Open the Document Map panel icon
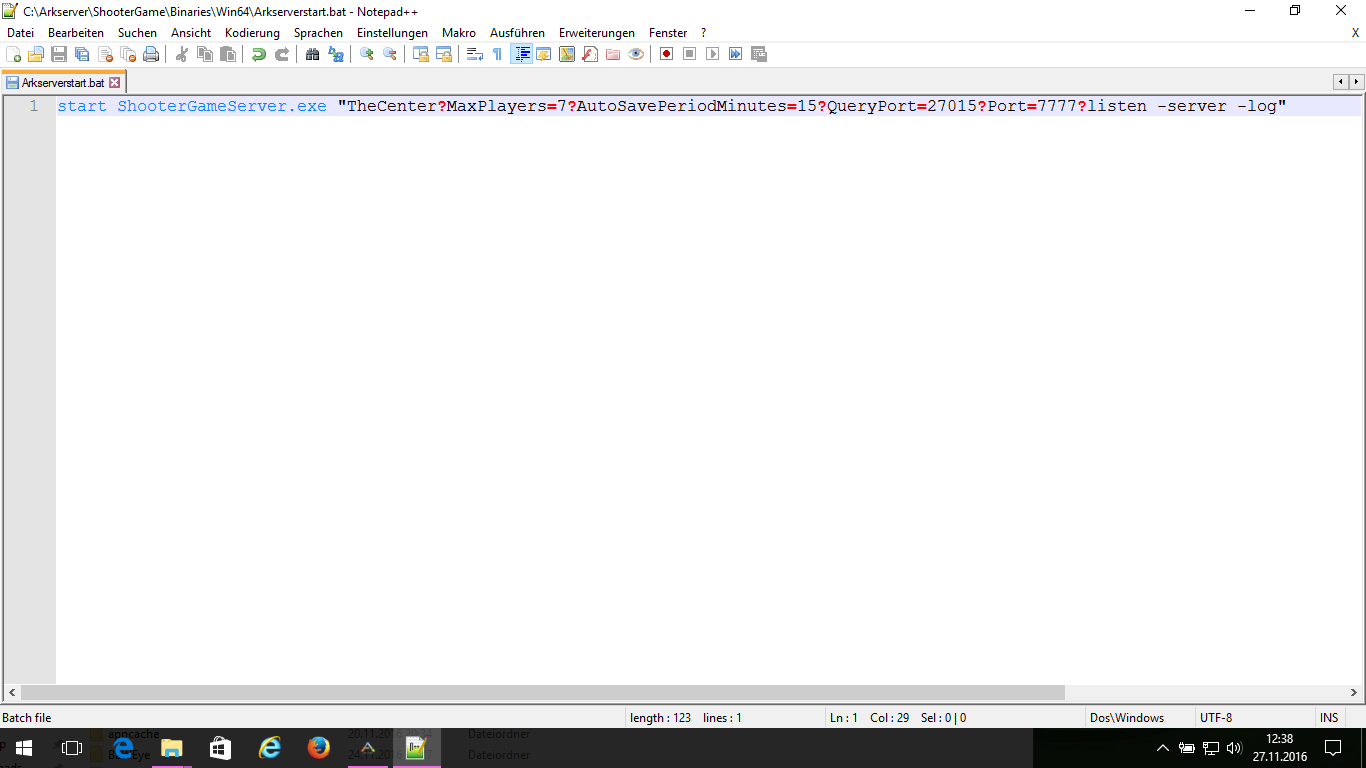1366x768 pixels. pos(567,54)
